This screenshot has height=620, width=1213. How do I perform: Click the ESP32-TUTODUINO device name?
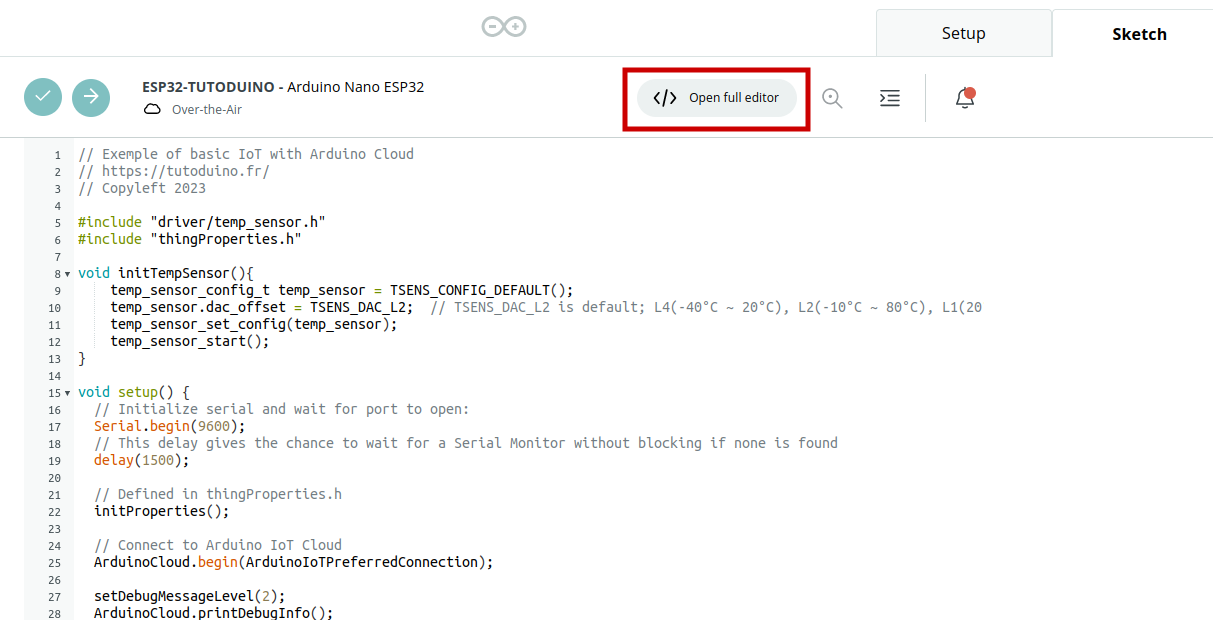207,87
